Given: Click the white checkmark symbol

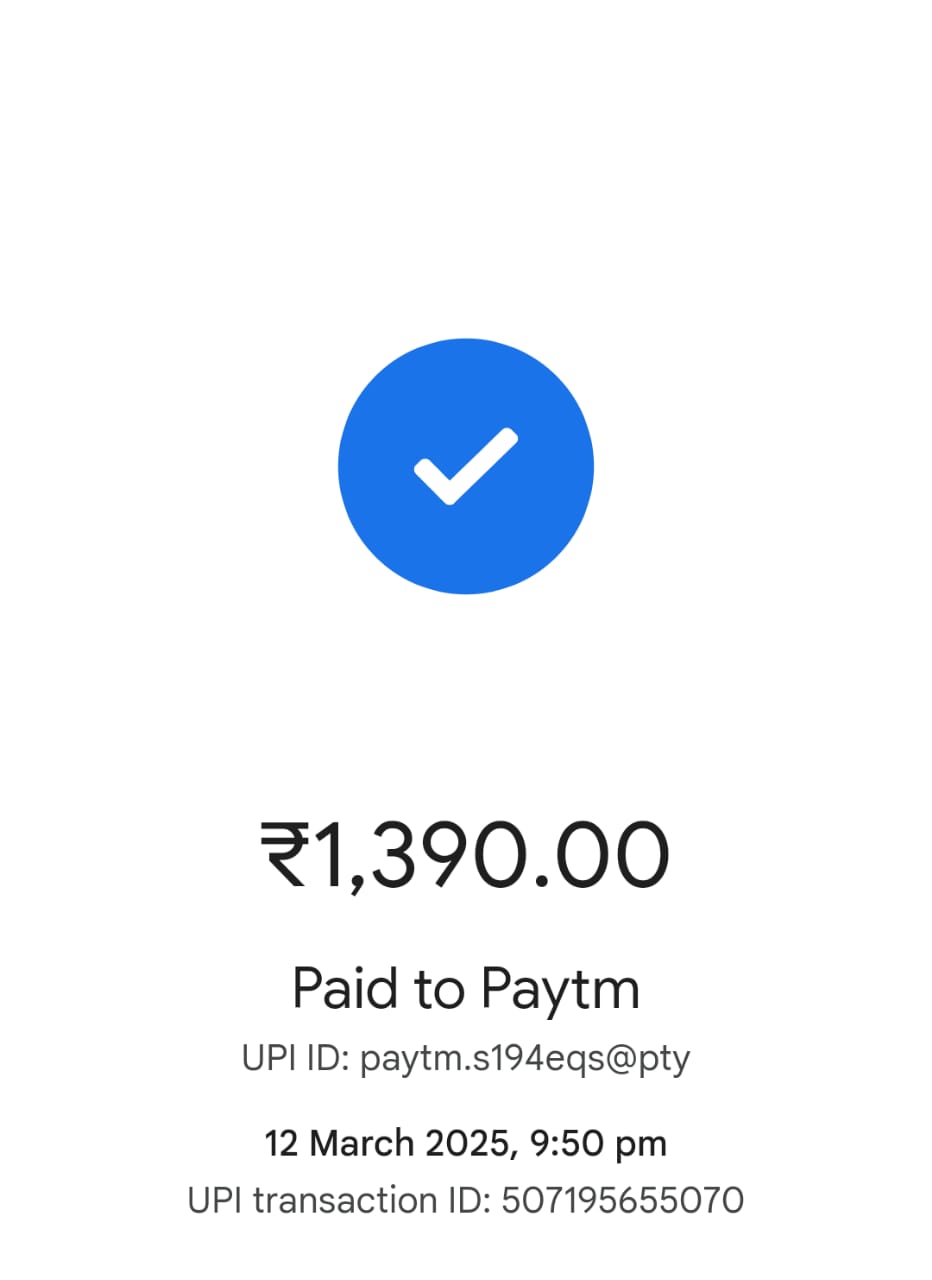Looking at the screenshot, I should (466, 467).
